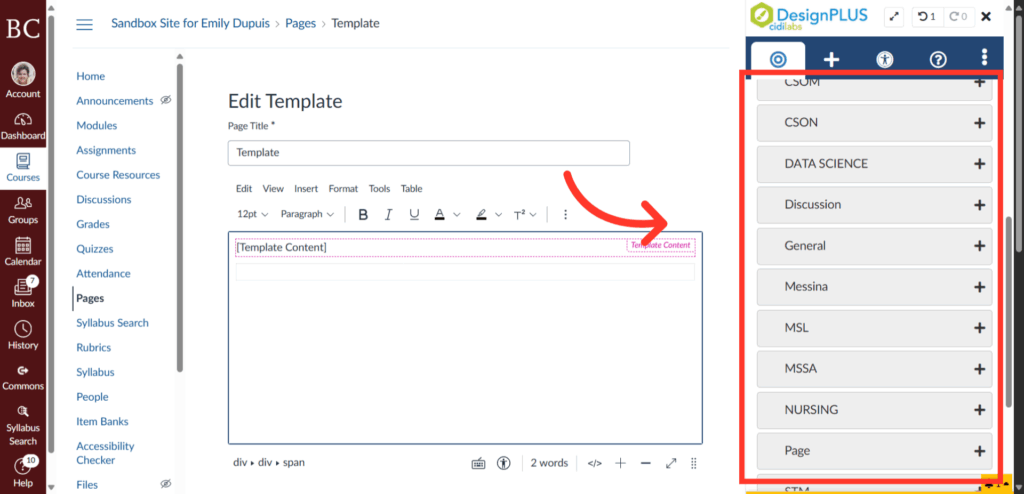Open Modules in course navigation
This screenshot has height=494, width=1024.
point(97,125)
